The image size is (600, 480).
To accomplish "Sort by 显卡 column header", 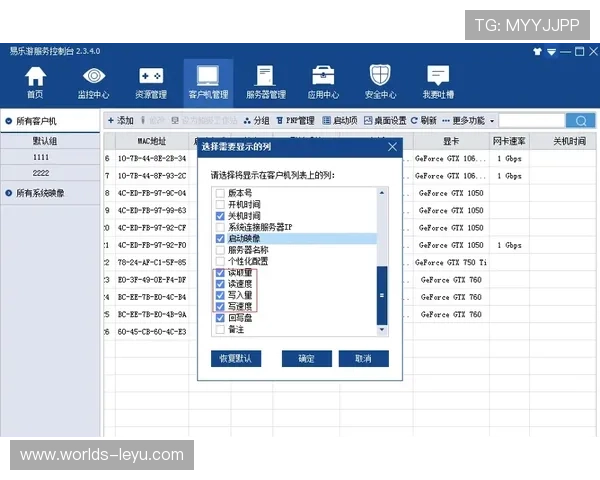I will 451,141.
